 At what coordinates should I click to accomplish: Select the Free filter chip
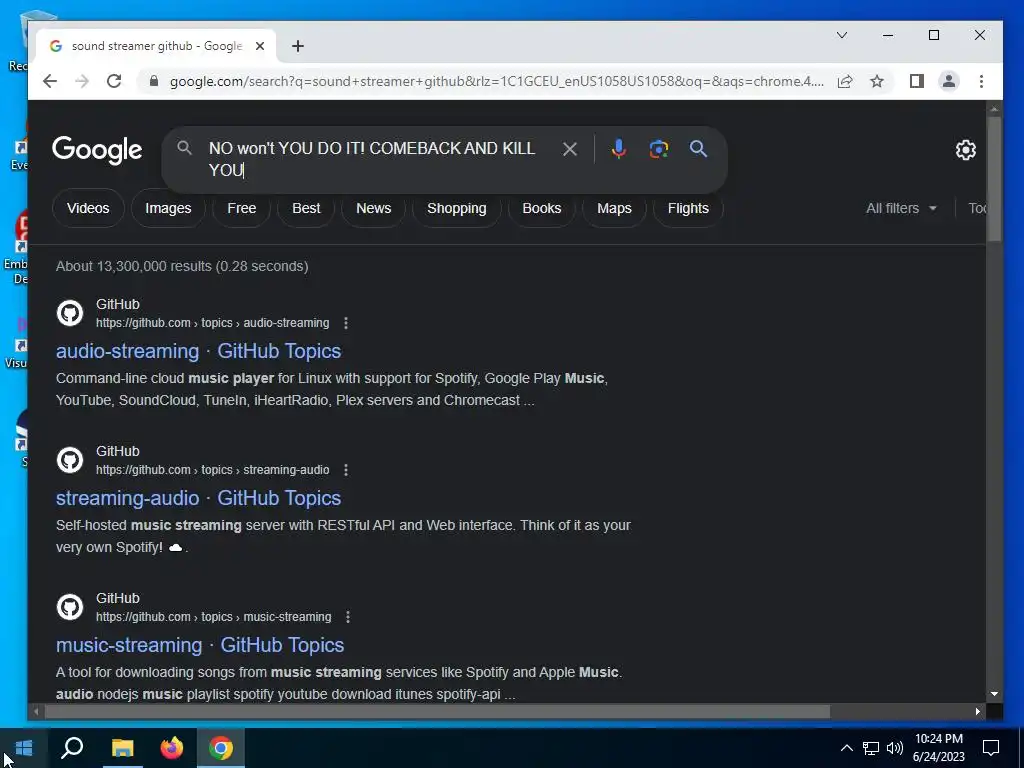point(242,208)
